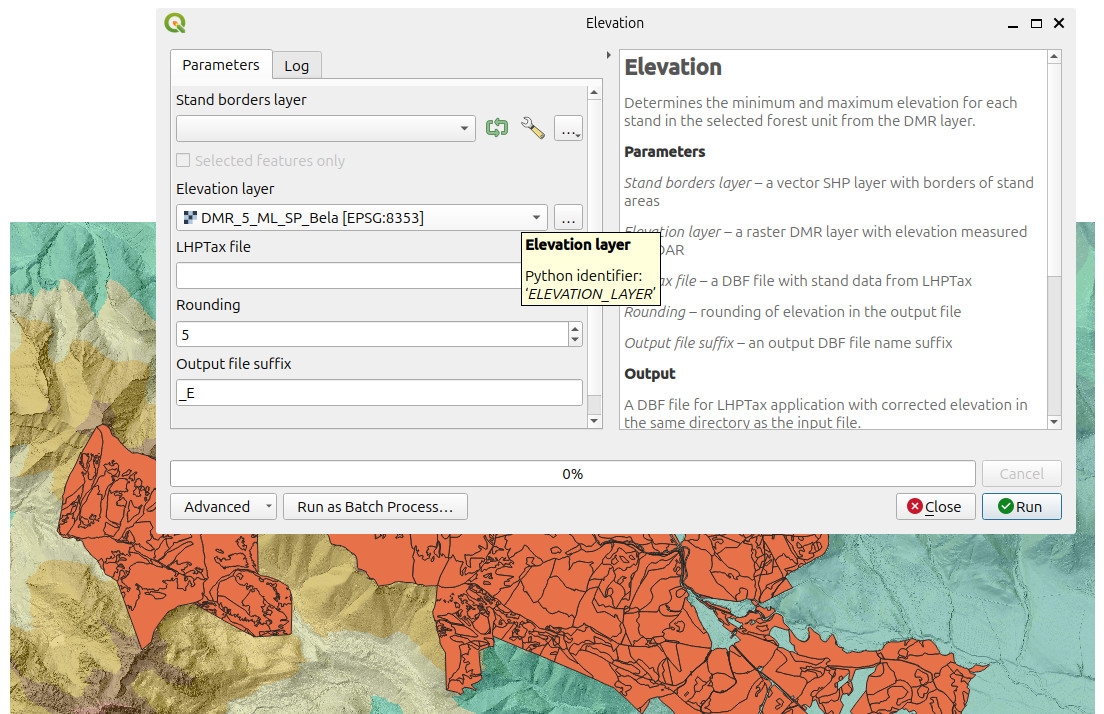This screenshot has height=714, width=1104.
Task: Browse for Elevation layer with ellipsis button
Action: point(568,217)
